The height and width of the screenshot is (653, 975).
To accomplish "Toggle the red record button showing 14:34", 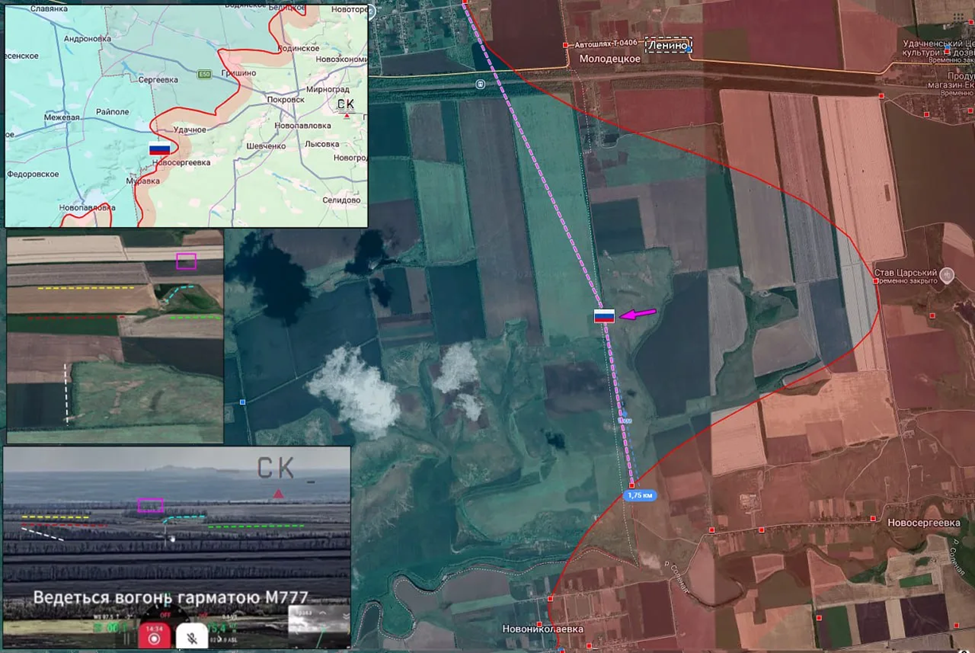I will point(153,634).
